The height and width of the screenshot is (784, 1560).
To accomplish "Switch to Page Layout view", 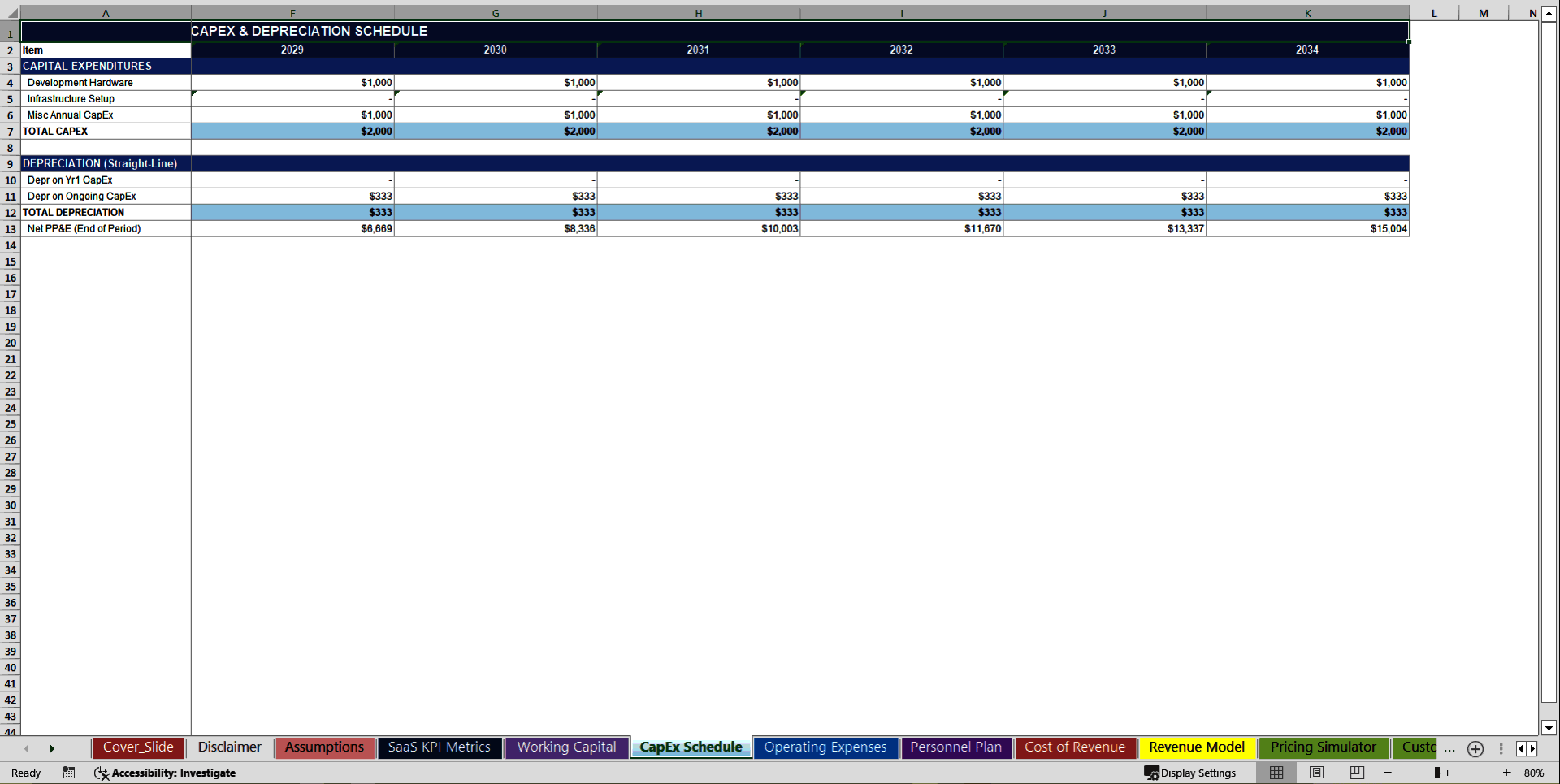I will (x=1315, y=773).
